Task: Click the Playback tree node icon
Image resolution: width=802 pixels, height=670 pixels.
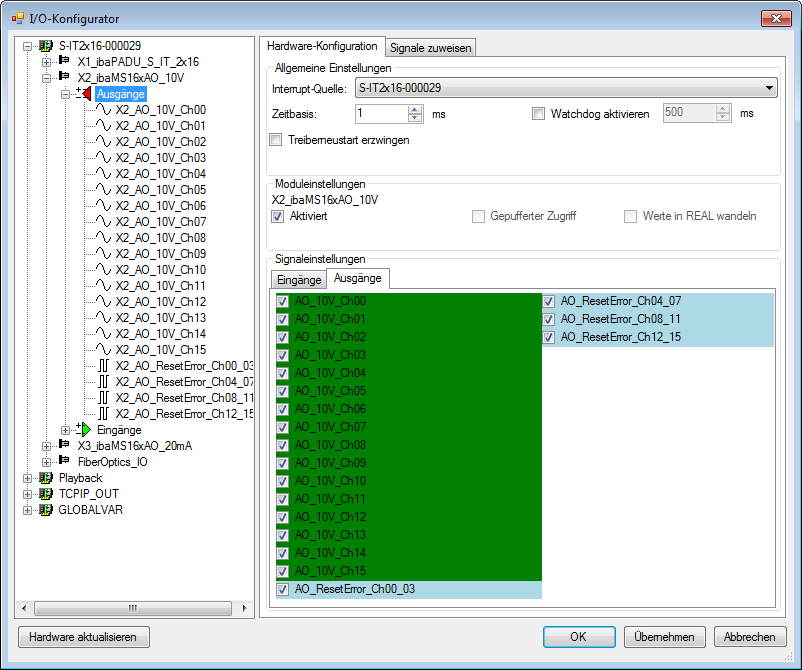Action: 46,478
